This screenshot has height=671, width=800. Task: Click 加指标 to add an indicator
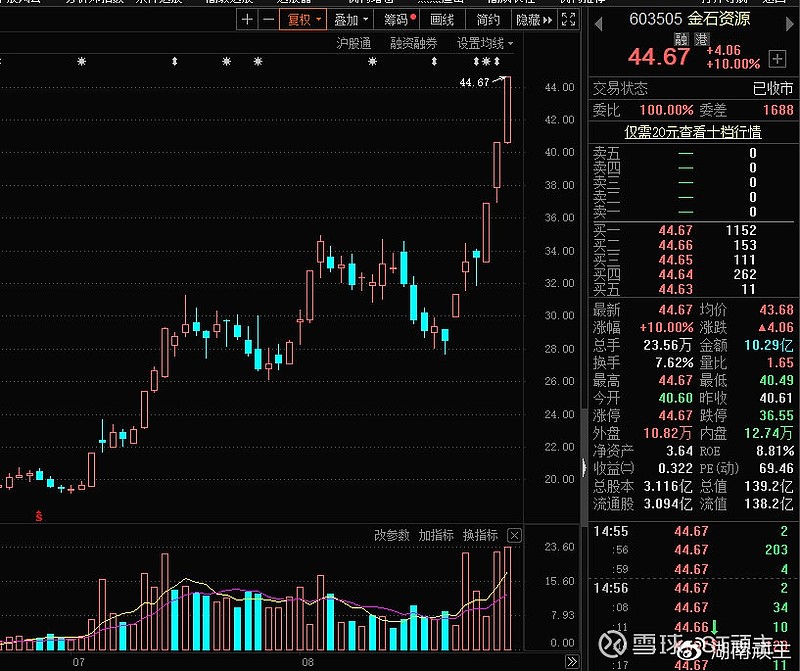tap(436, 535)
